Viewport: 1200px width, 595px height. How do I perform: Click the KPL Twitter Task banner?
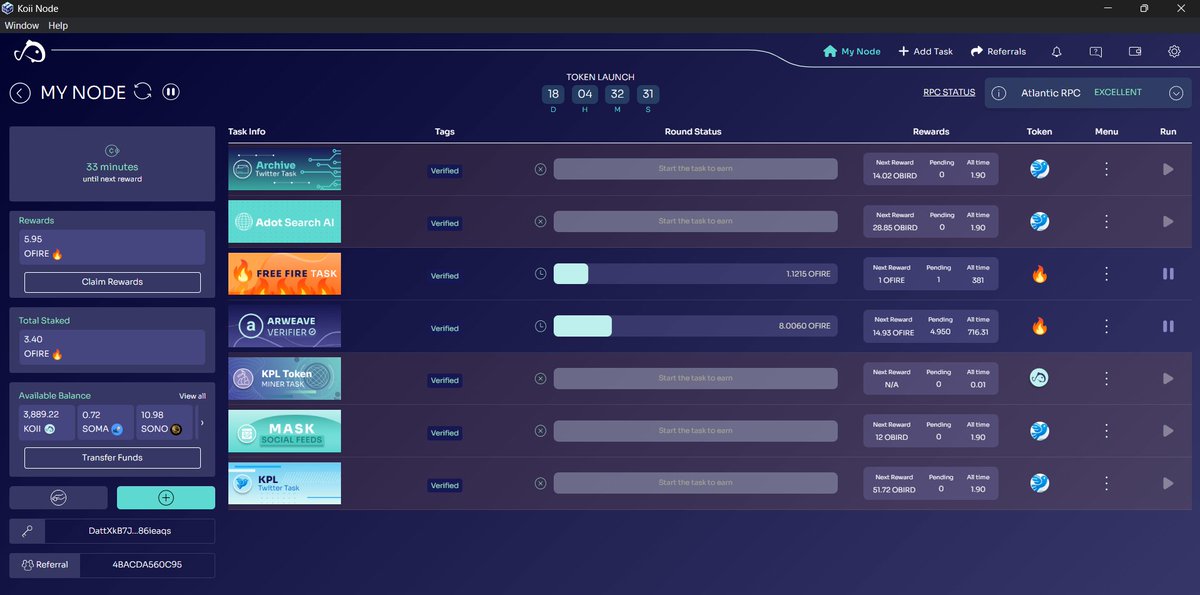[284, 483]
